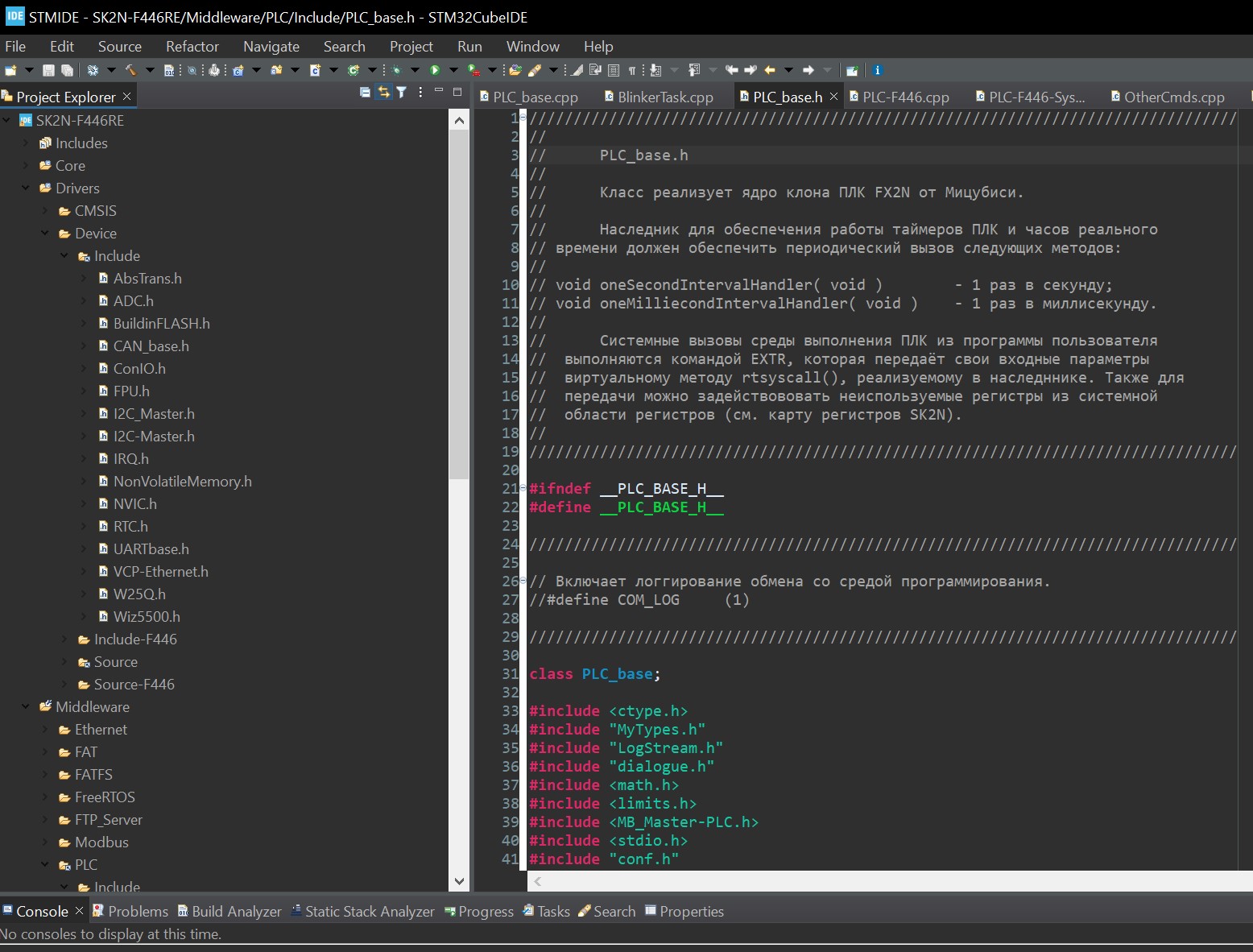Toggle Link with Editor in Project Explorer
This screenshot has width=1253, height=952.
pos(383,93)
